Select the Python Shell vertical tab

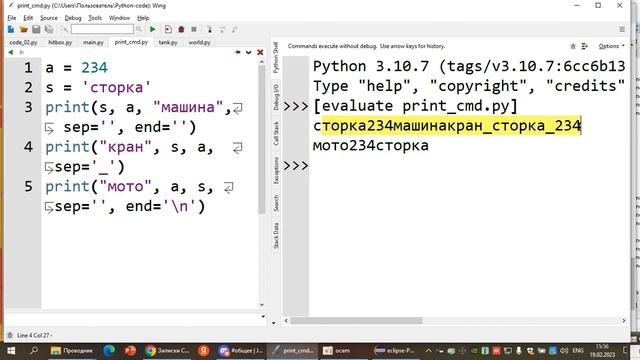pyautogui.click(x=276, y=58)
